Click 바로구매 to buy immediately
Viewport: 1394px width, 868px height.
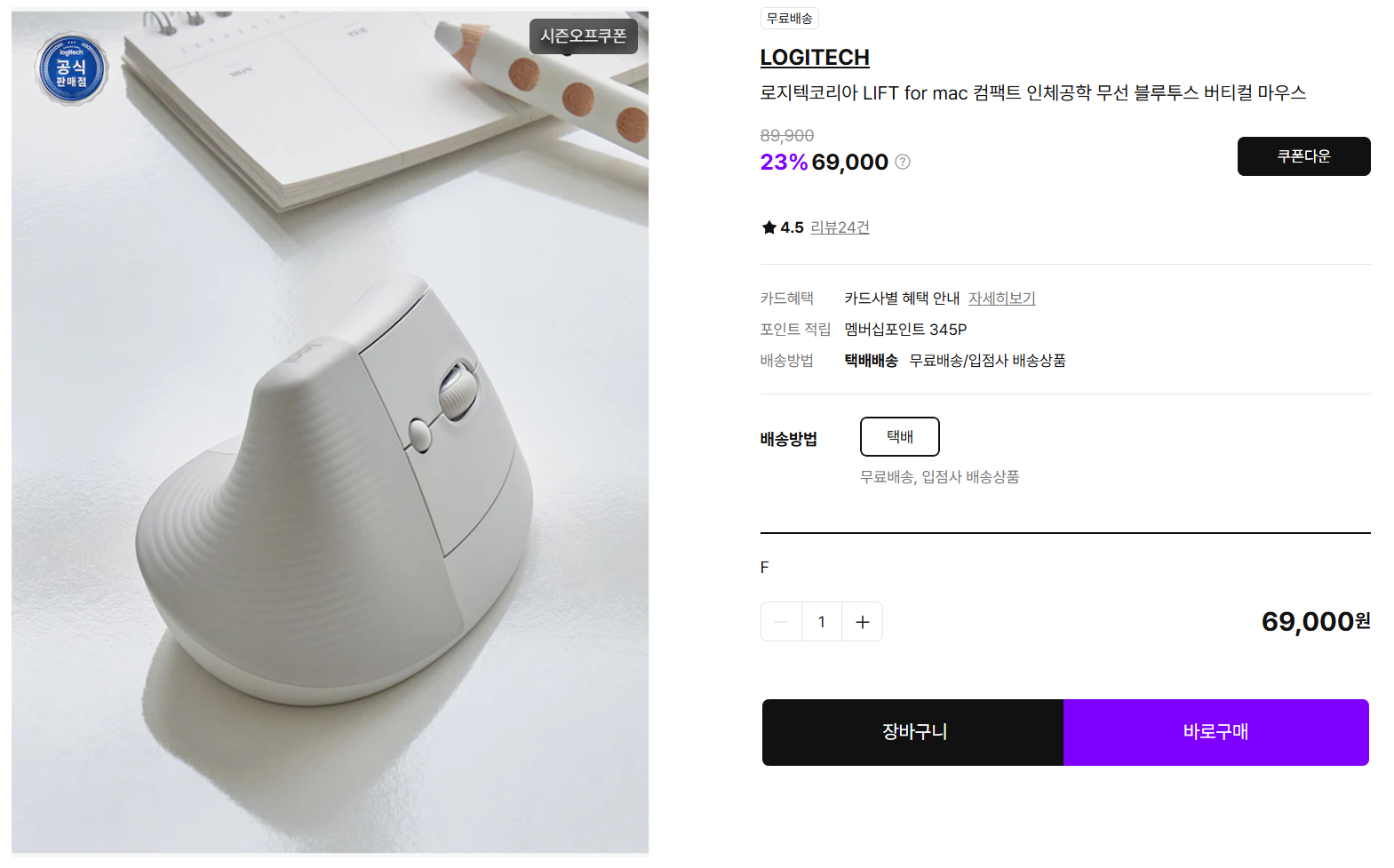coord(1216,732)
